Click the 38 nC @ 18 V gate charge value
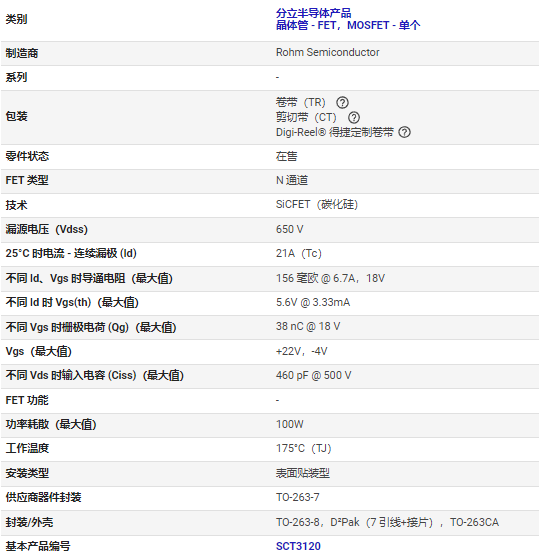This screenshot has height=559, width=539. pyautogui.click(x=308, y=327)
